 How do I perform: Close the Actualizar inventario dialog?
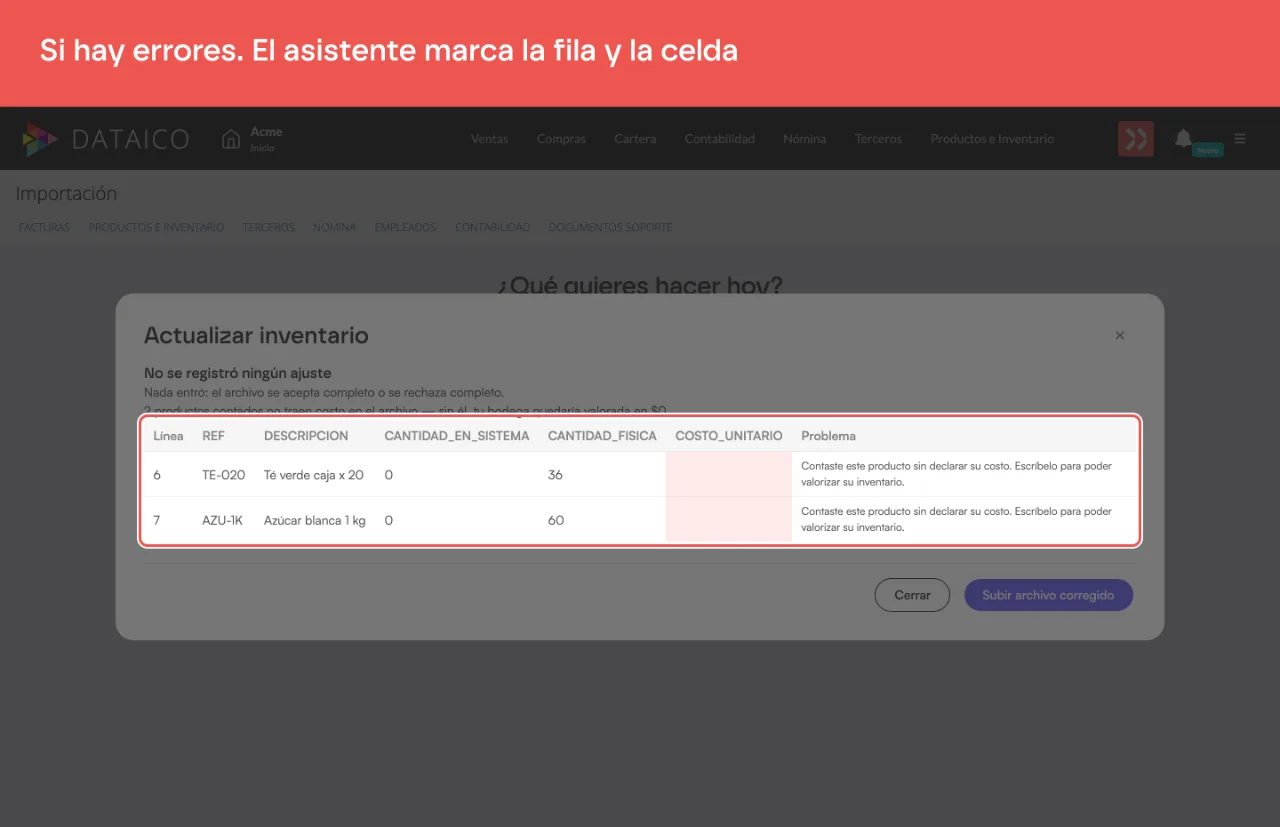pyautogui.click(x=1120, y=335)
